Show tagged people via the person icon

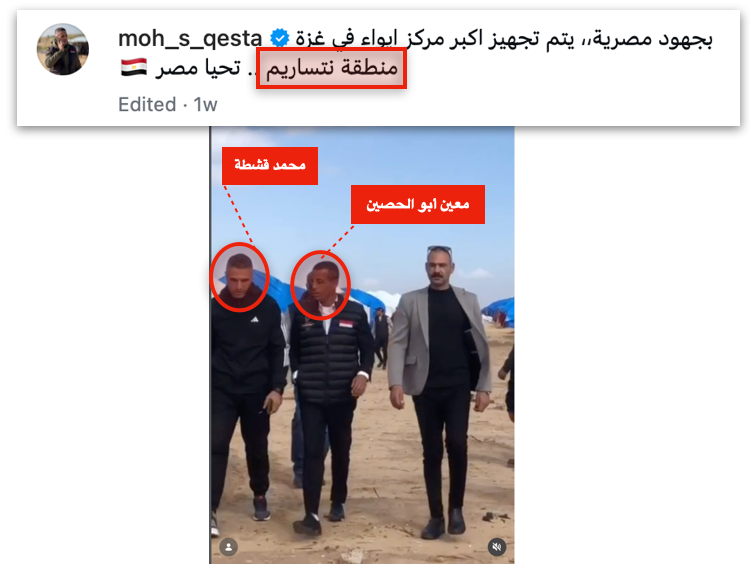point(229,547)
